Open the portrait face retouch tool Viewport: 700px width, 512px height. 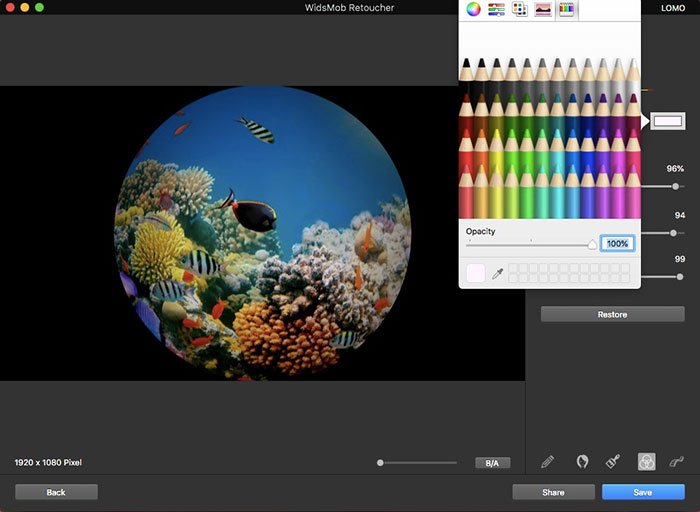point(582,462)
